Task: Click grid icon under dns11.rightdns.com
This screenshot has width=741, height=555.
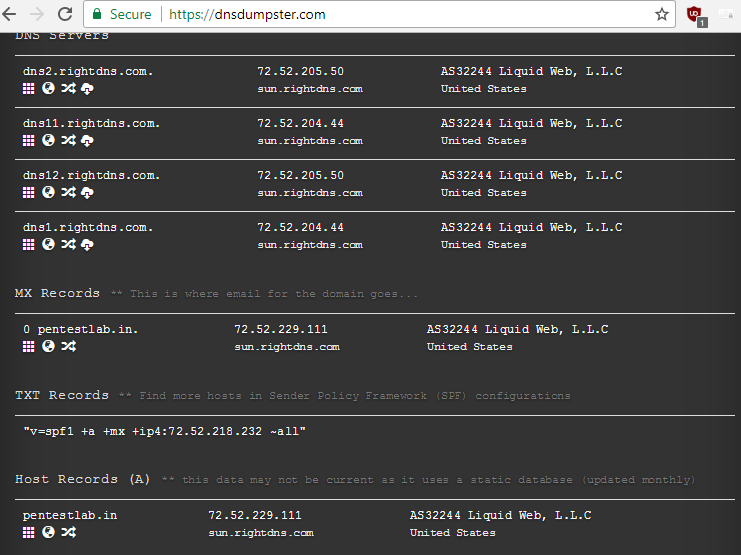Action: coord(29,140)
